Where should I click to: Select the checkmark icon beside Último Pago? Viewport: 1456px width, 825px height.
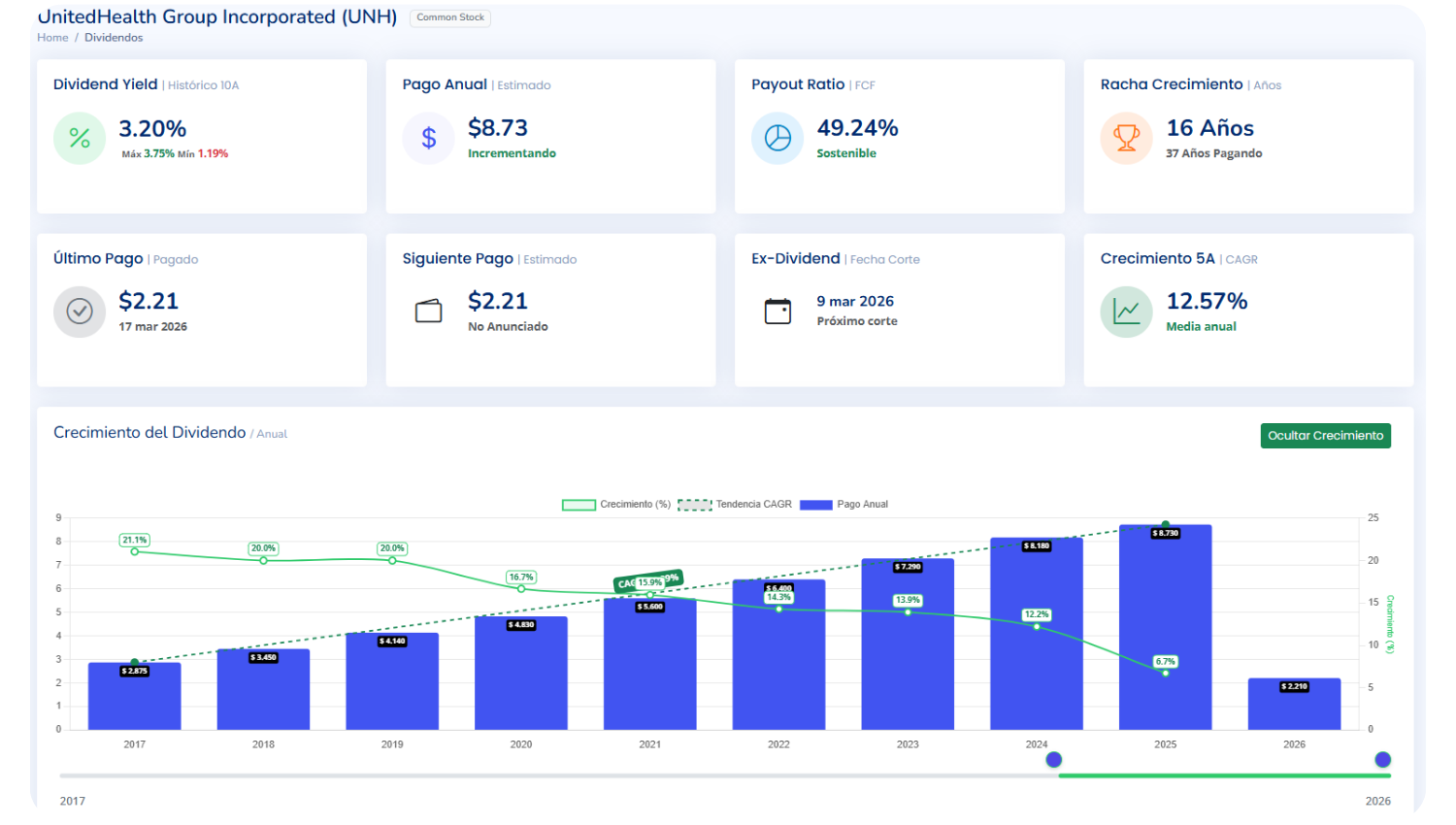[x=79, y=312]
